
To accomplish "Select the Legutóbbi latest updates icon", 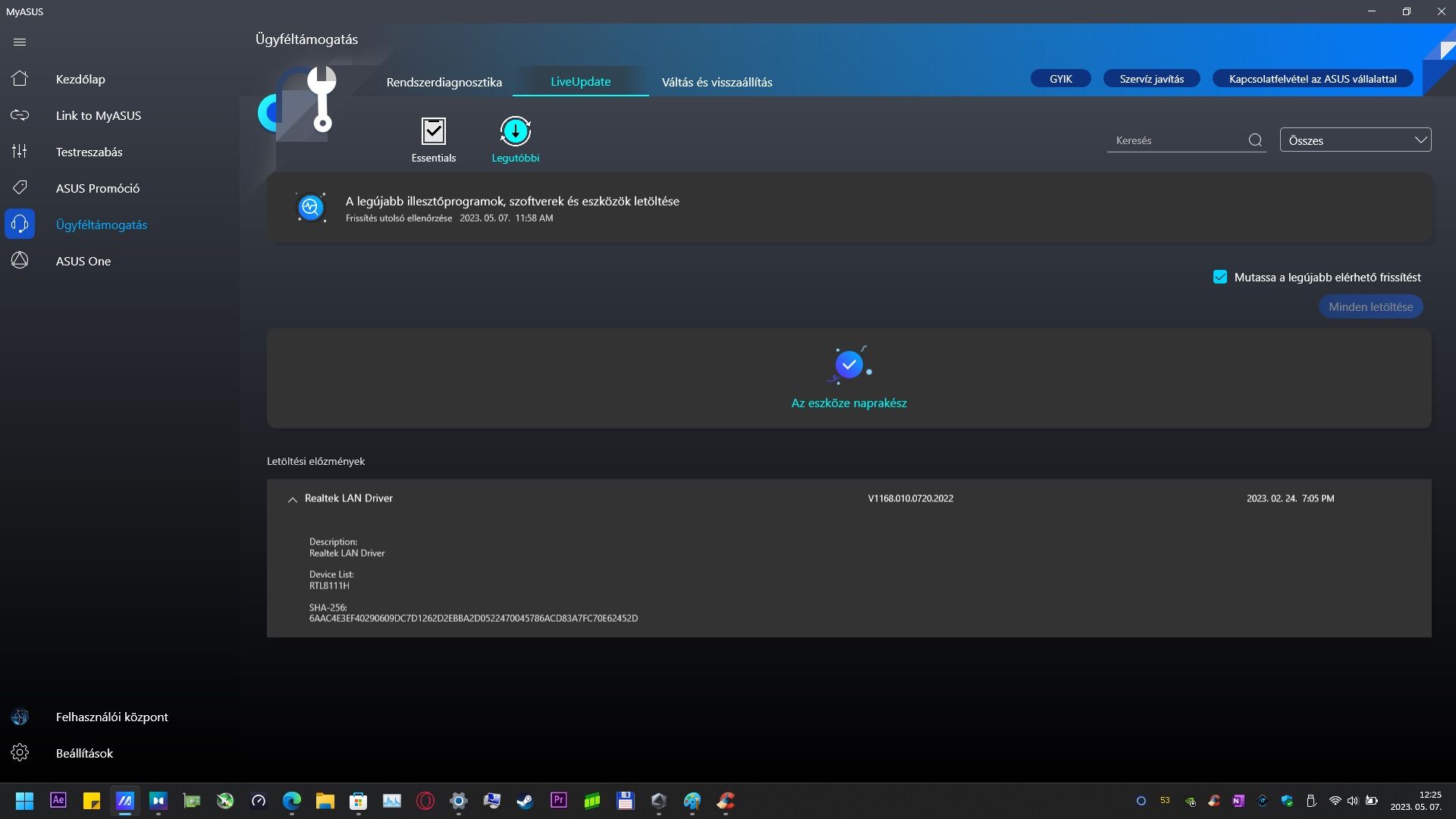I will (516, 140).
